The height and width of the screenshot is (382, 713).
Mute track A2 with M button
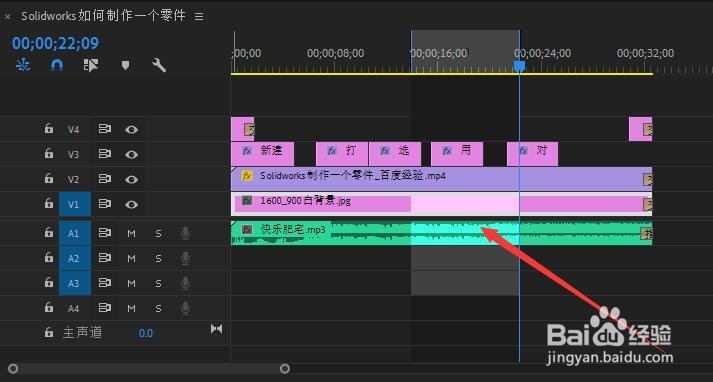click(x=131, y=258)
